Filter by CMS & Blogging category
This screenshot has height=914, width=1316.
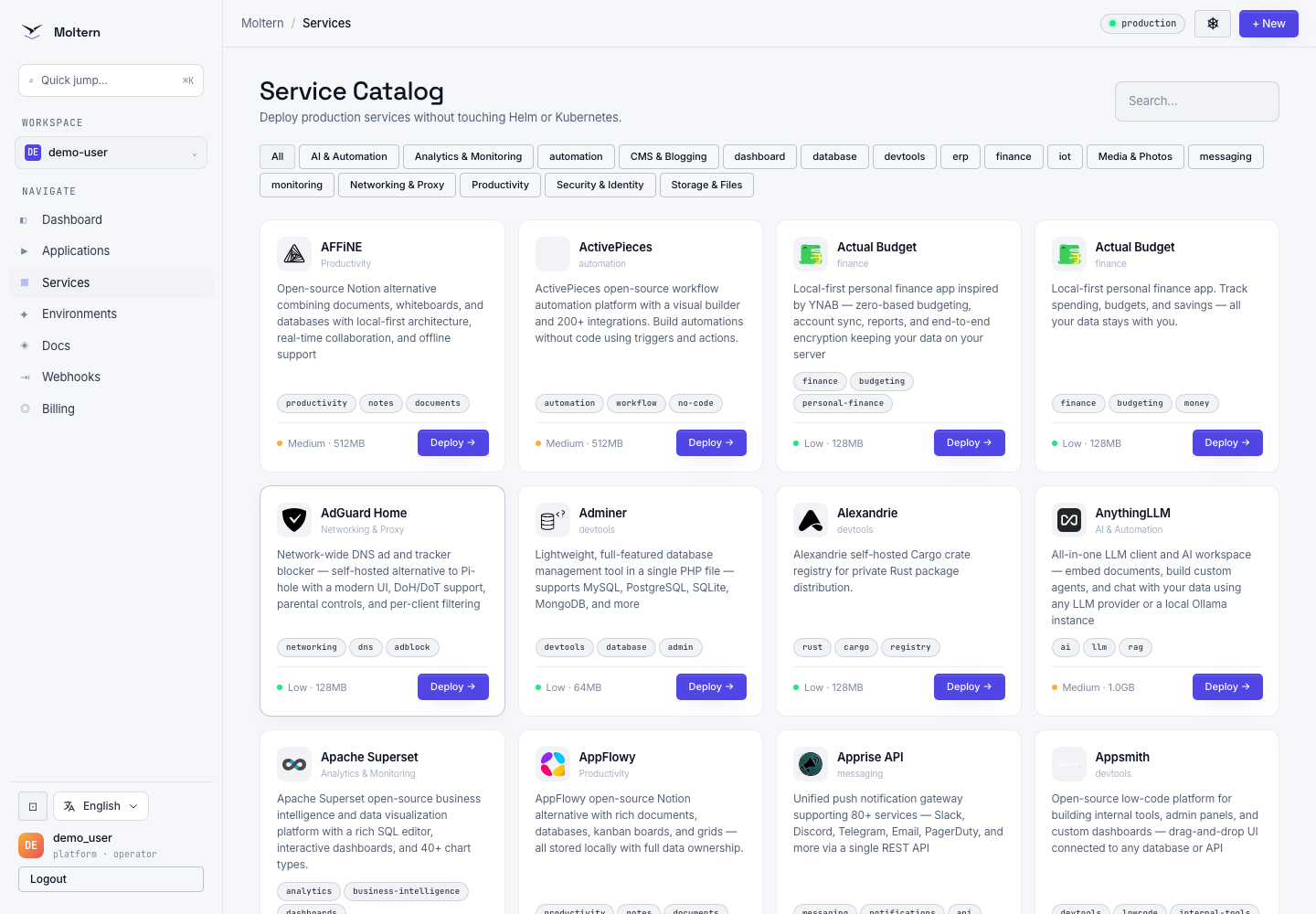(669, 157)
